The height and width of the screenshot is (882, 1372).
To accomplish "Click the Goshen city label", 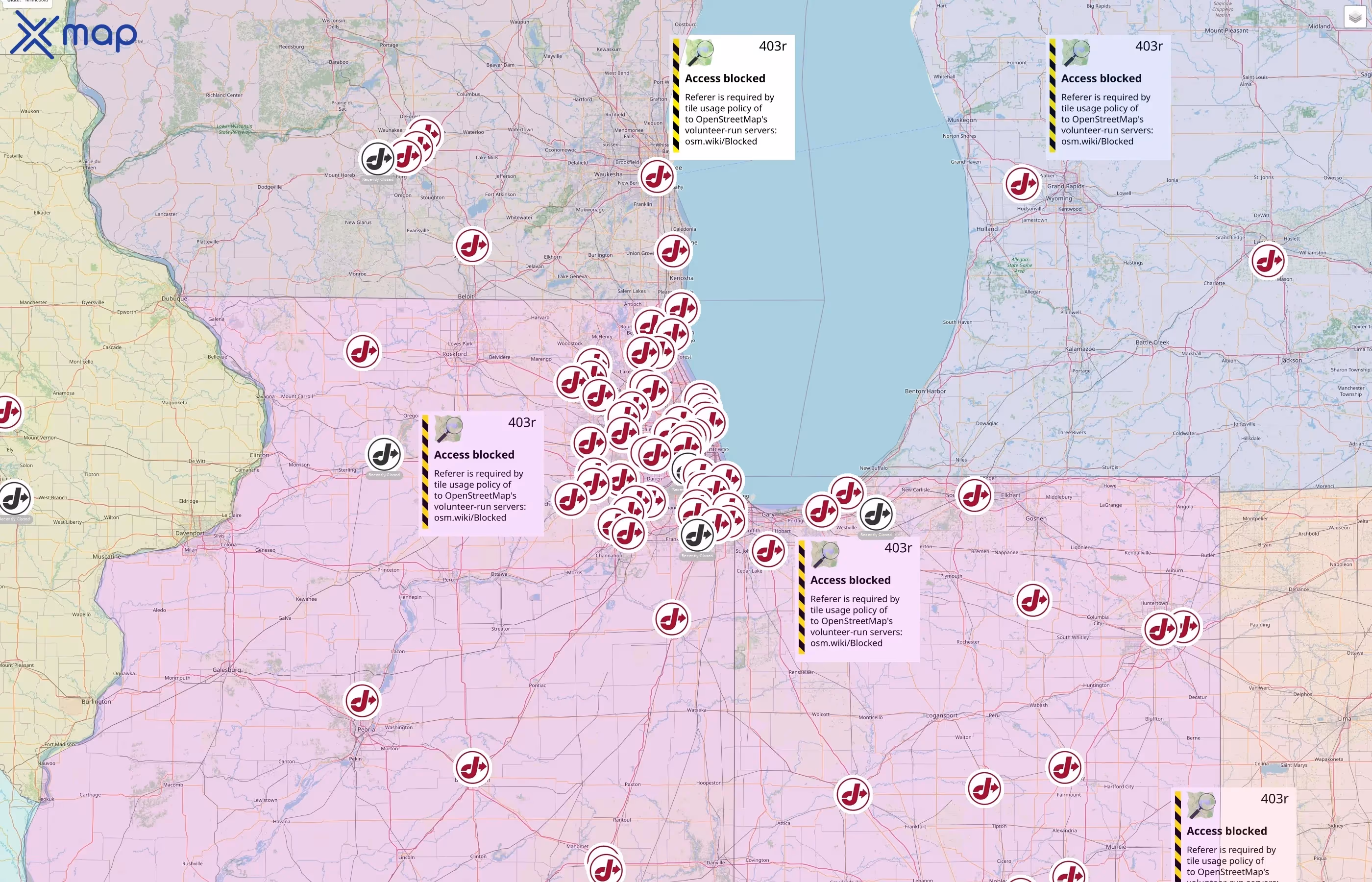I will (1036, 518).
